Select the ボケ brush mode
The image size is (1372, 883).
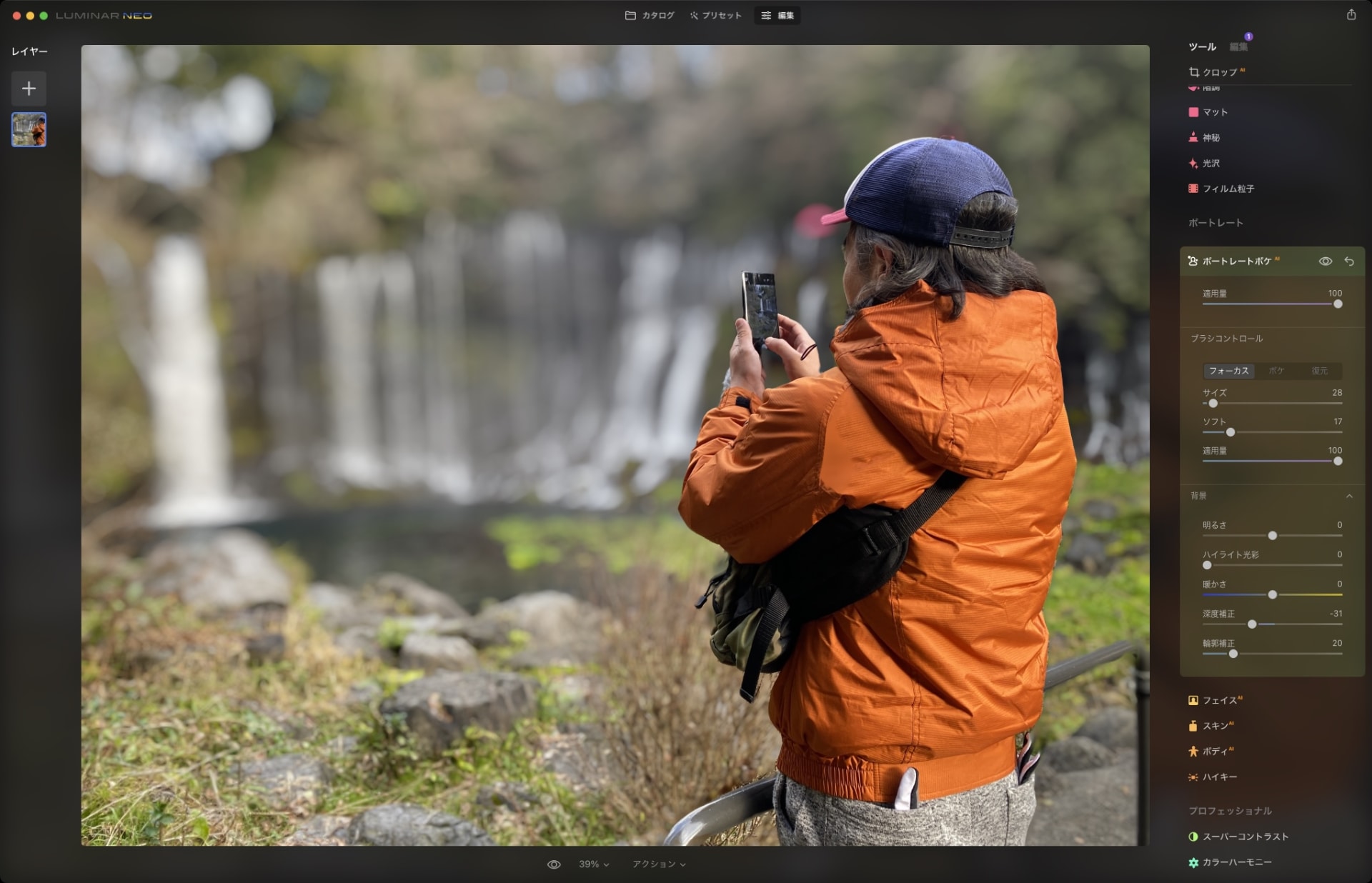pos(1276,371)
